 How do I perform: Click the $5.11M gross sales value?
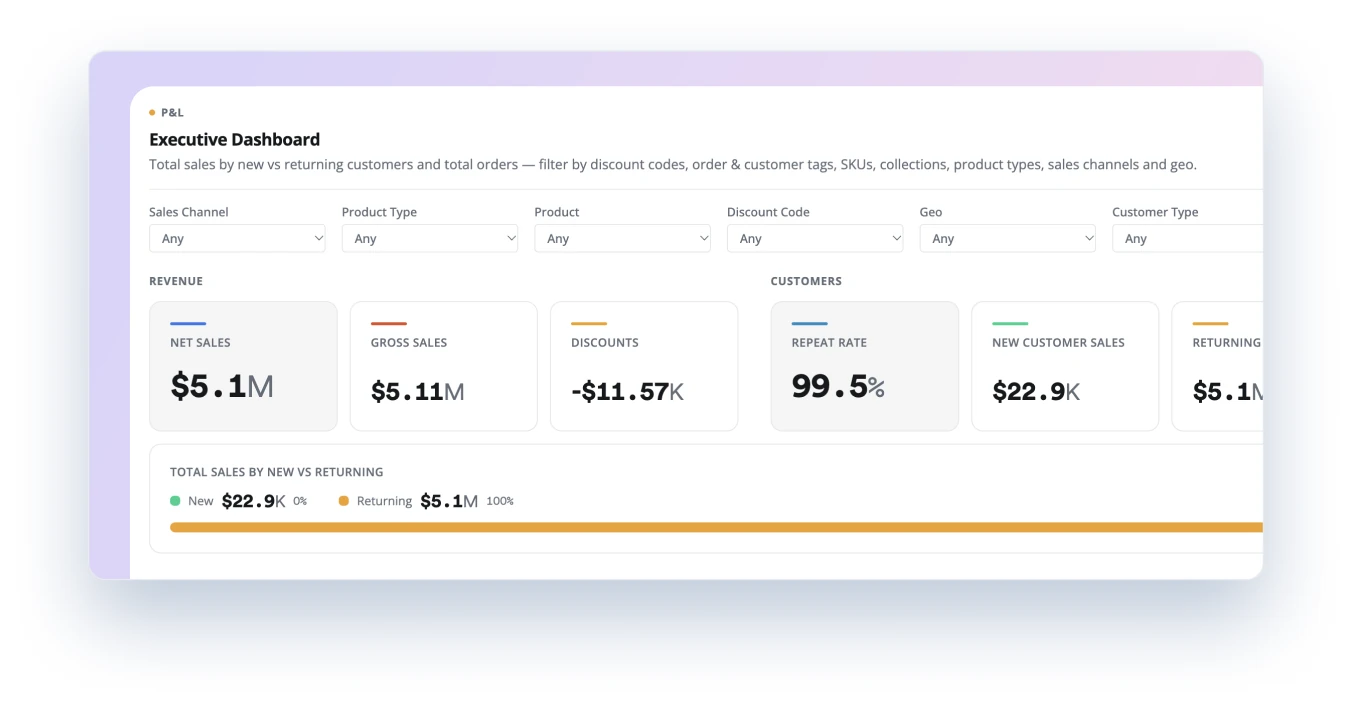(418, 391)
